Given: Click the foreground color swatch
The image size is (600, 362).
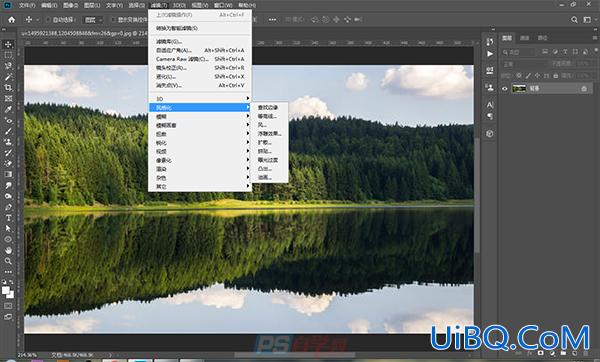Looking at the screenshot, I should 6,290.
